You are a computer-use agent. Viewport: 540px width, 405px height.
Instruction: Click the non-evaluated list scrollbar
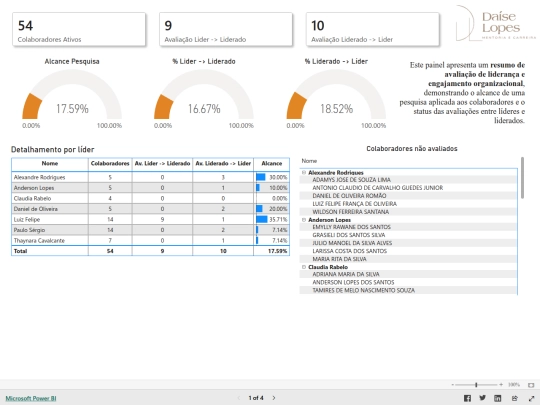(522, 178)
